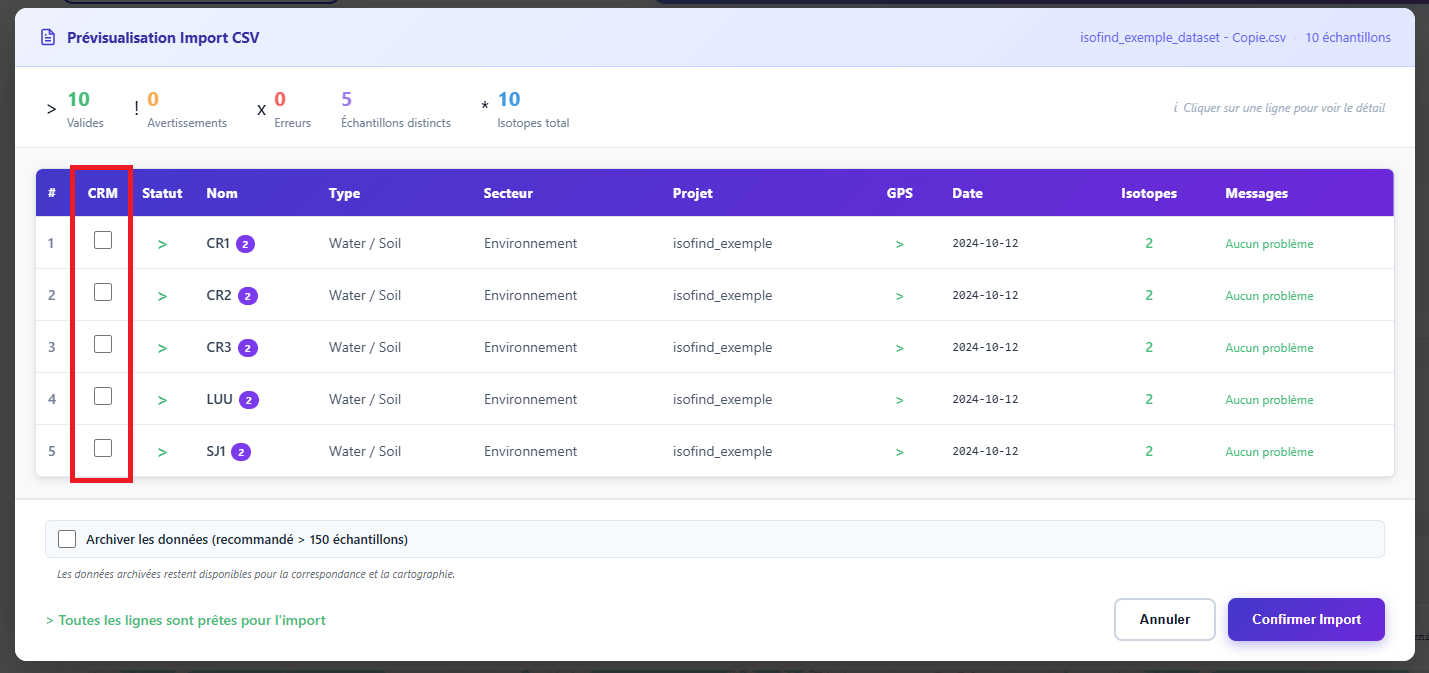Expand row CR2 using its status chevron
The width and height of the screenshot is (1429, 673).
[x=162, y=295]
